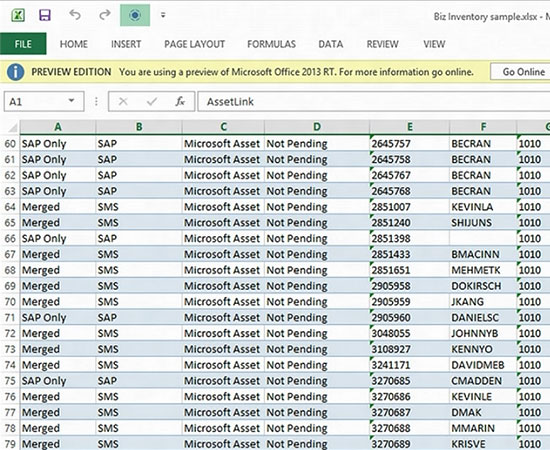The image size is (550, 450).
Task: Select column C header
Action: (x=223, y=127)
